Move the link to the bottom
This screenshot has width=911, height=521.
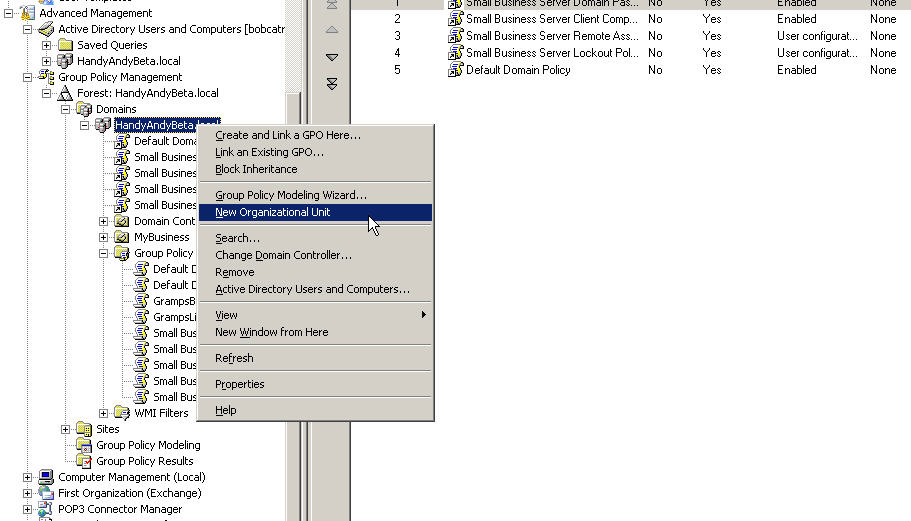point(332,84)
